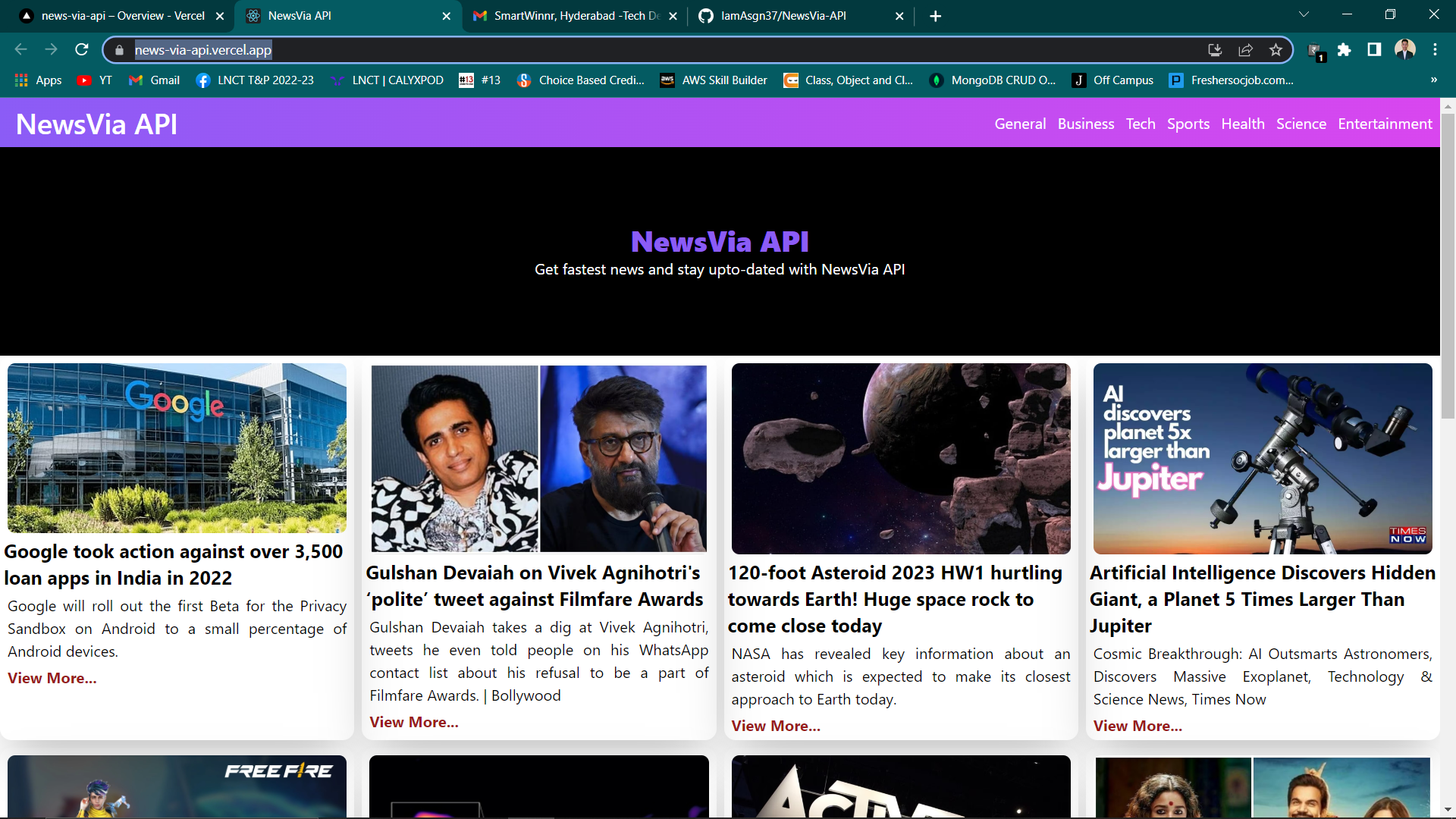
Task: Close the news-via-api Vercel tab
Action: tap(220, 16)
